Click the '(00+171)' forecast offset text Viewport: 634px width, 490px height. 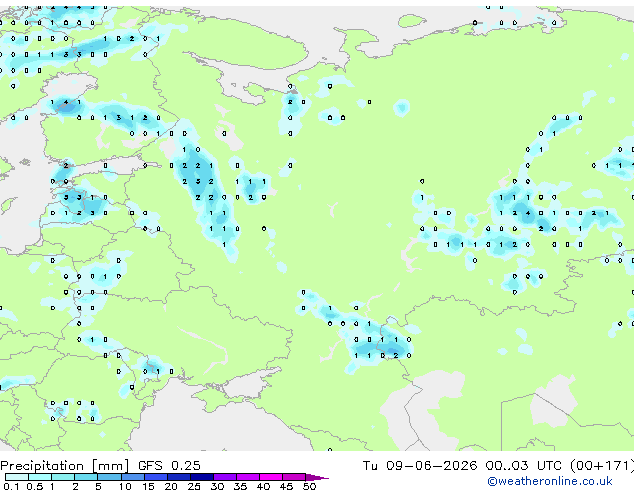click(602, 466)
